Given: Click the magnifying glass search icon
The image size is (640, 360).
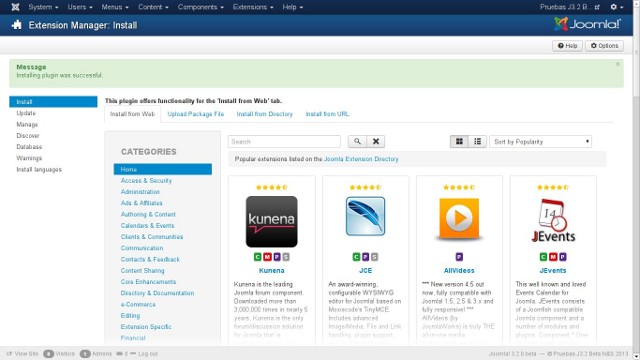Looking at the screenshot, I should [x=357, y=142].
